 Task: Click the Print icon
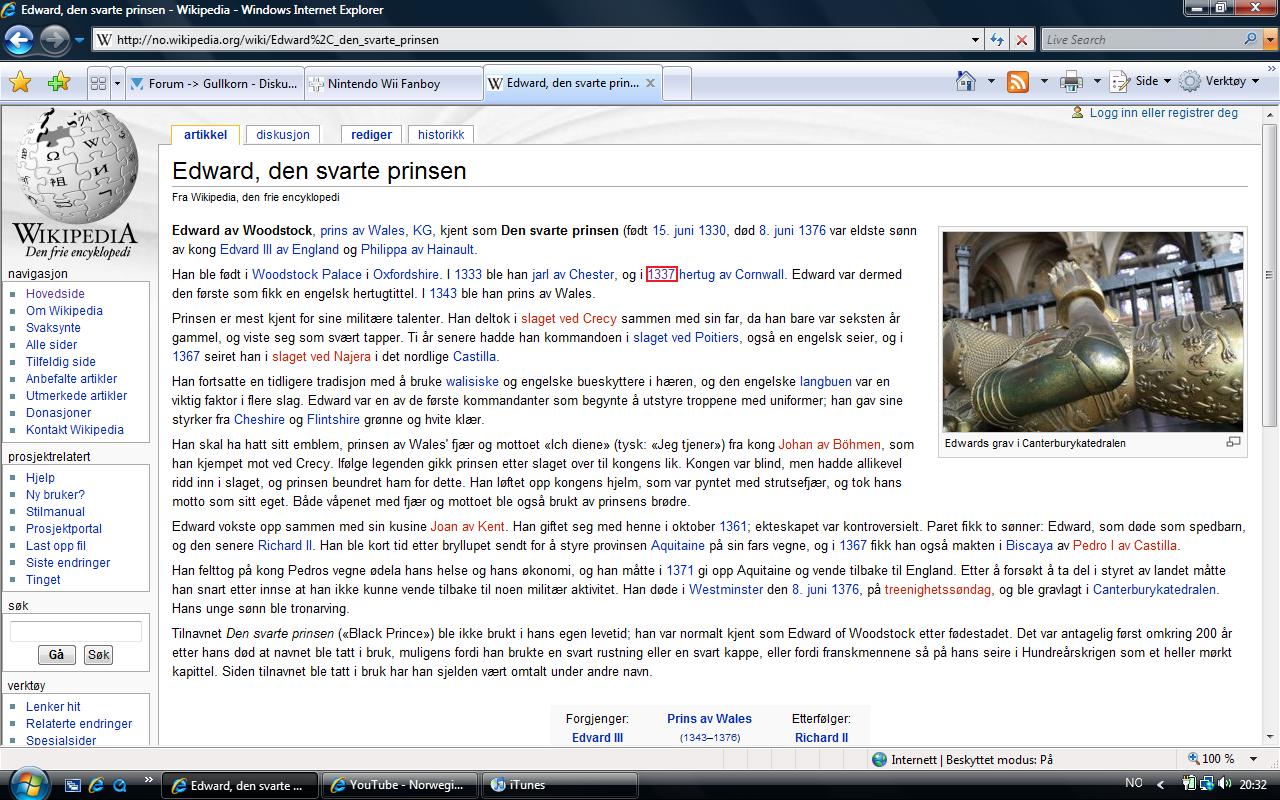pyautogui.click(x=1071, y=81)
